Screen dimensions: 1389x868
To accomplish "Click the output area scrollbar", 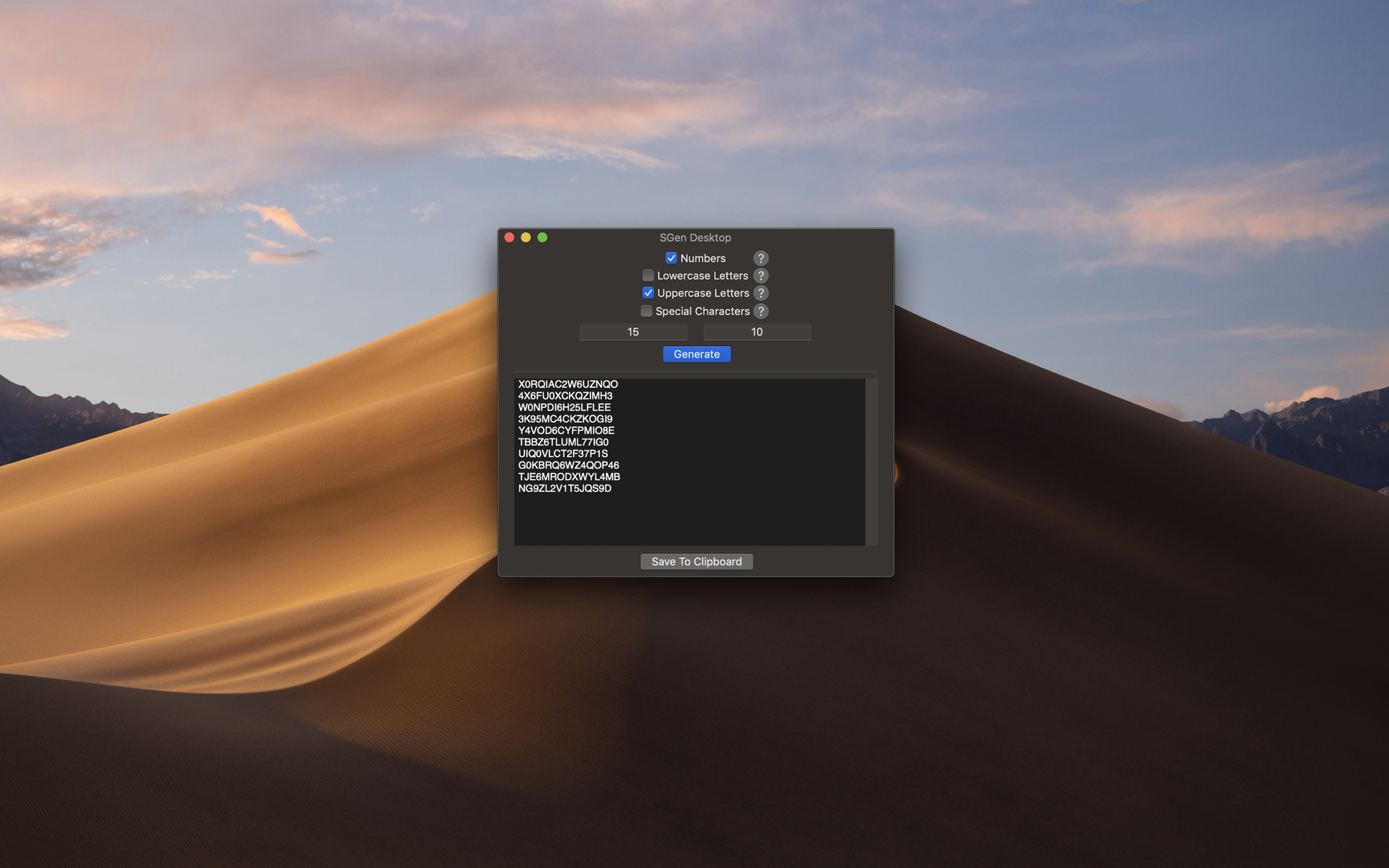I will tap(871, 461).
